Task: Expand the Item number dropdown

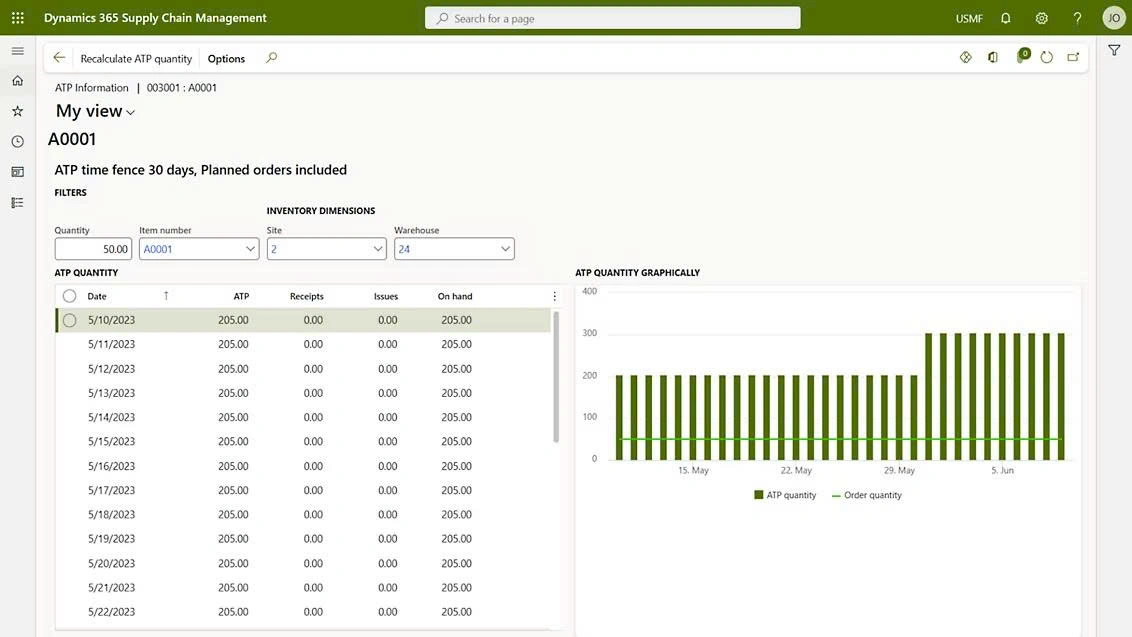Action: tap(250, 249)
